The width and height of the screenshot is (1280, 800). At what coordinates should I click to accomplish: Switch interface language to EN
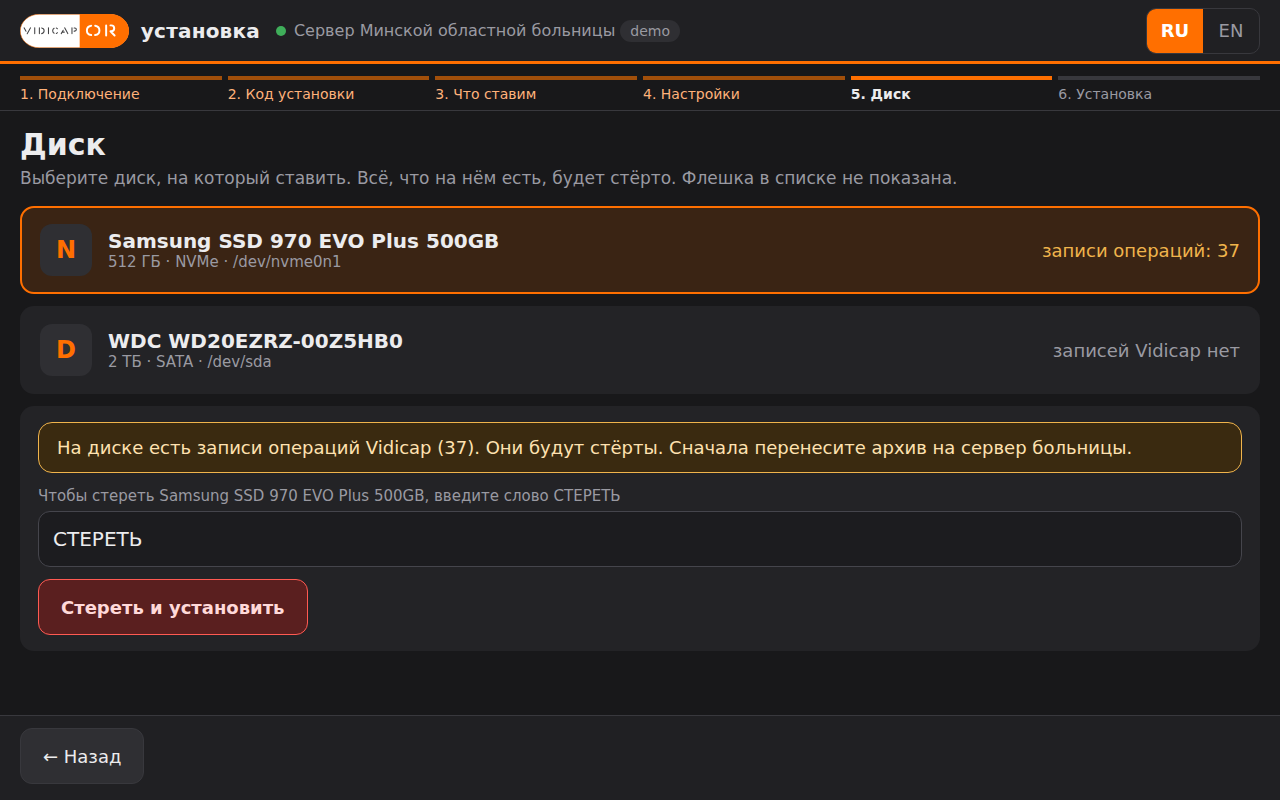pos(1231,31)
